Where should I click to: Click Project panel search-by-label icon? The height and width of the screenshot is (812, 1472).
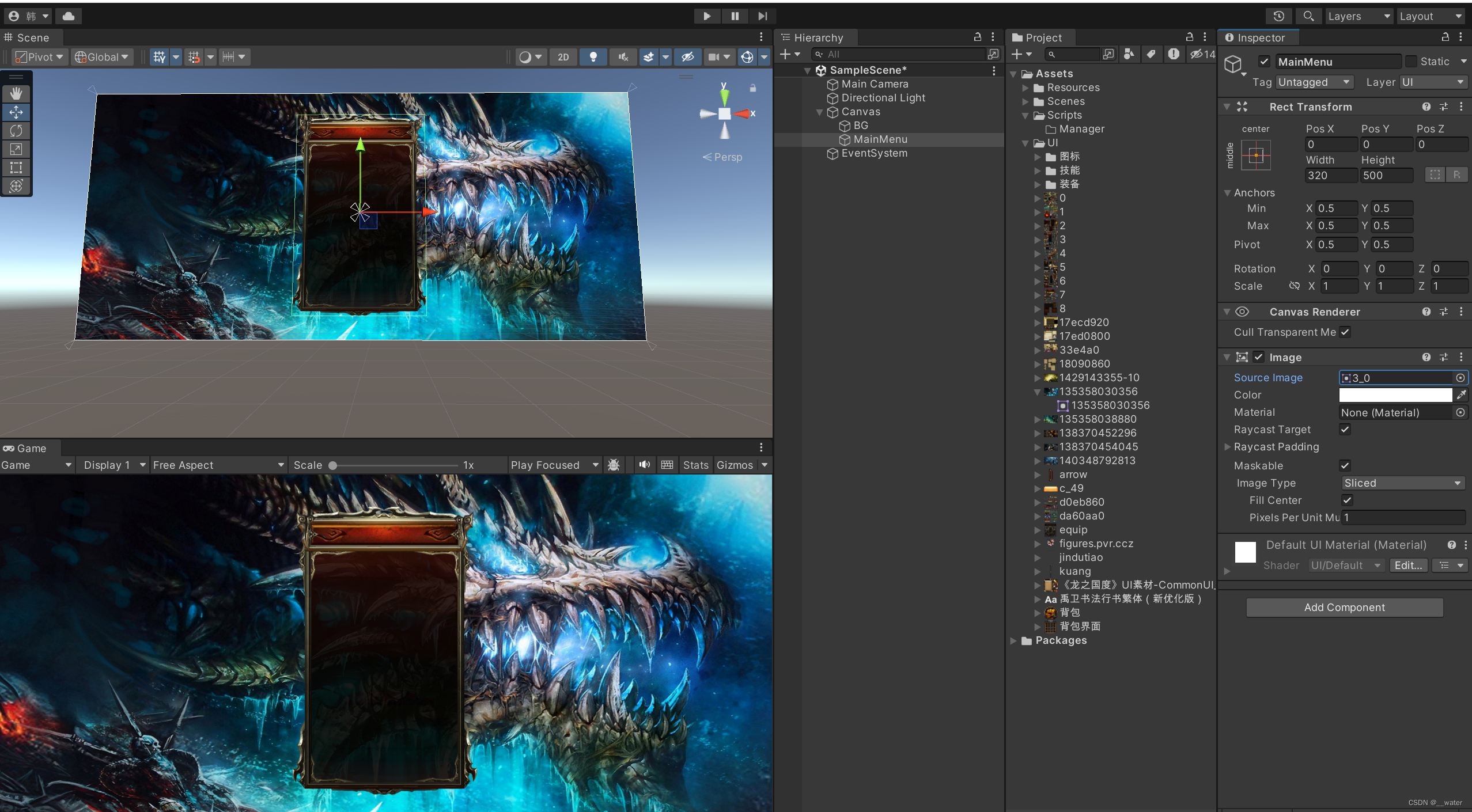click(x=1151, y=54)
